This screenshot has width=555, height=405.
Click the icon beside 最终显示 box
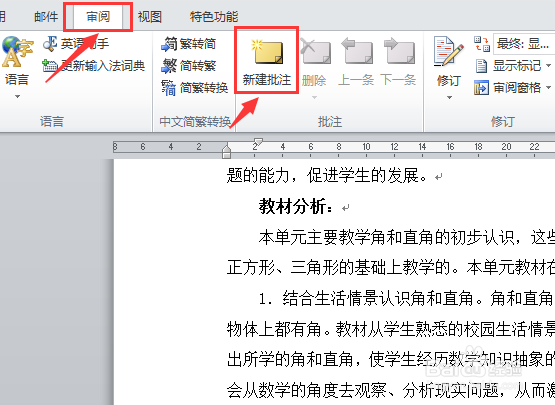coord(482,44)
